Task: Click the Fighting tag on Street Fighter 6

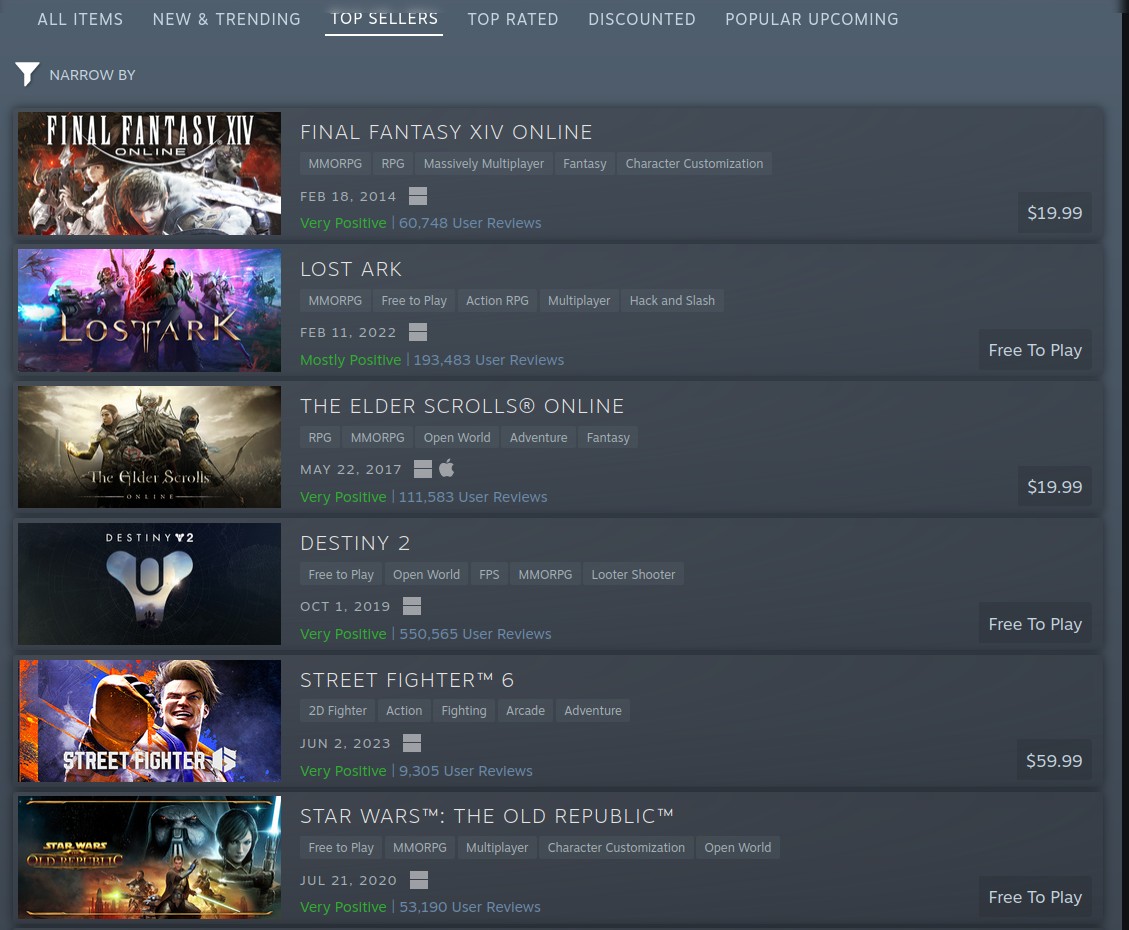Action: click(x=464, y=710)
